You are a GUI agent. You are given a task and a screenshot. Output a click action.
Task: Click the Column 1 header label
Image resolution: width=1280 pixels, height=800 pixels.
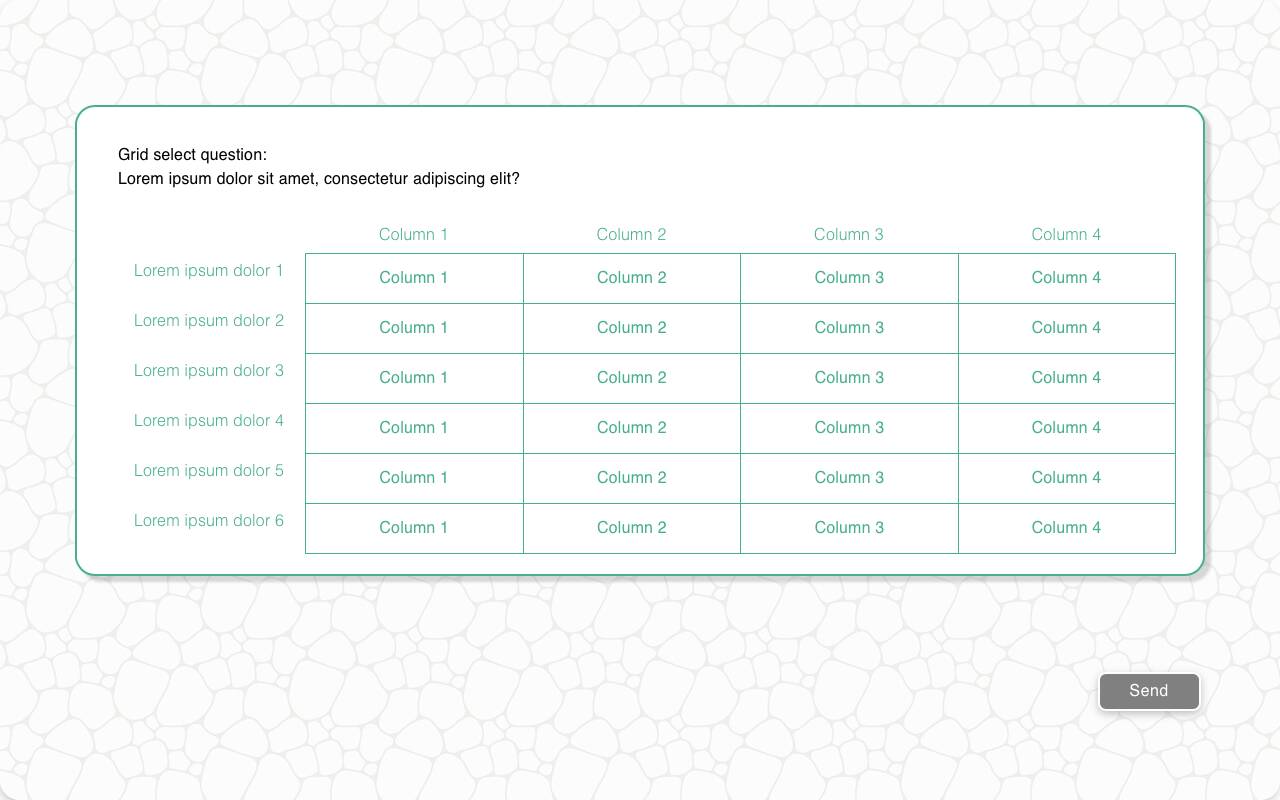pyautogui.click(x=413, y=234)
